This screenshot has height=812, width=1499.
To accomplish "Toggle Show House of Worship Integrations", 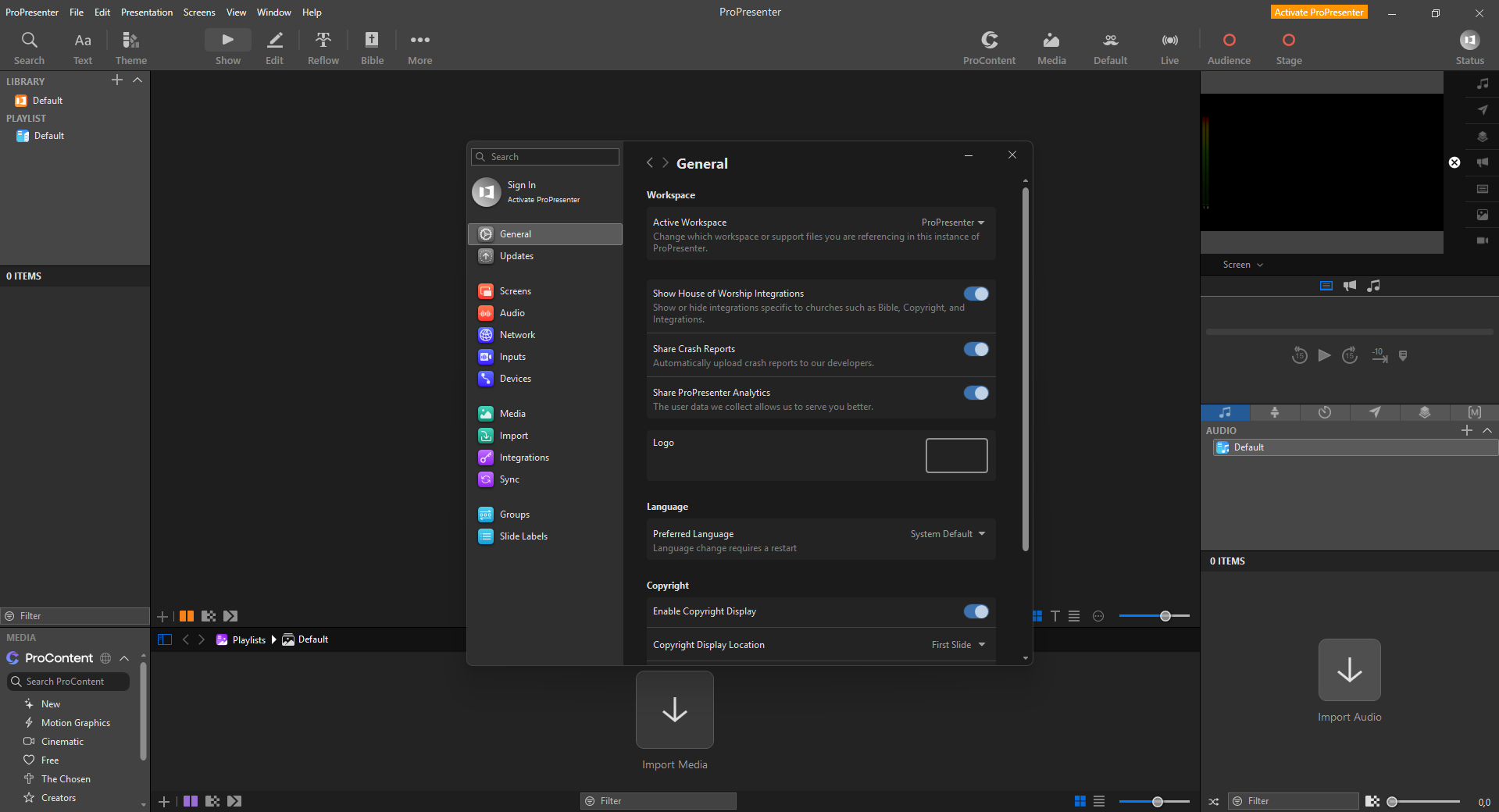I will click(x=976, y=294).
